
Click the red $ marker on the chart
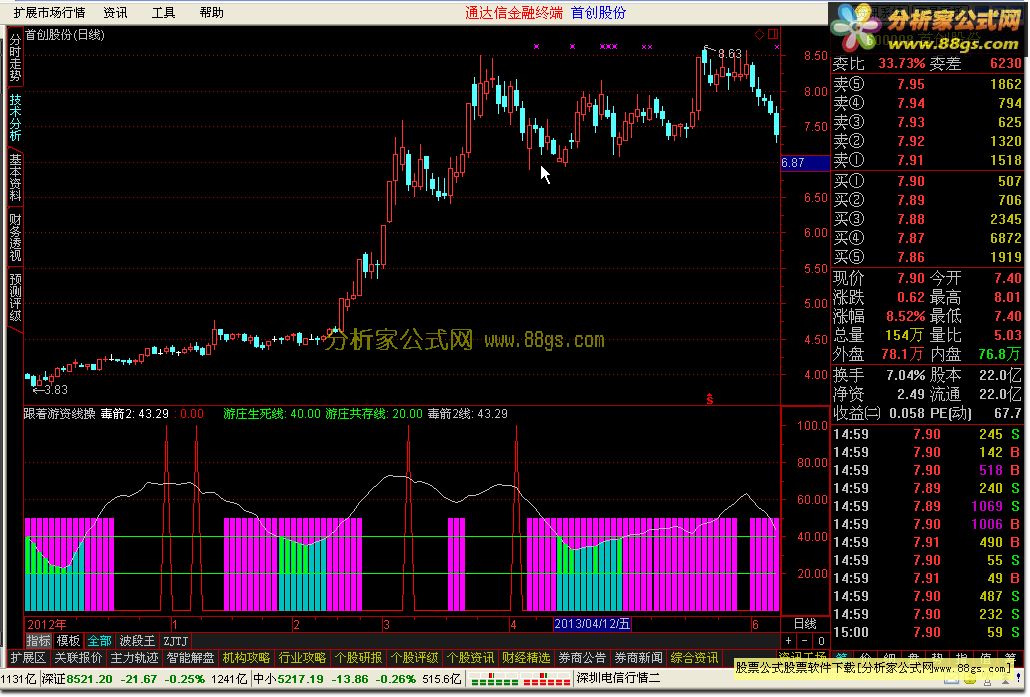pyautogui.click(x=709, y=399)
